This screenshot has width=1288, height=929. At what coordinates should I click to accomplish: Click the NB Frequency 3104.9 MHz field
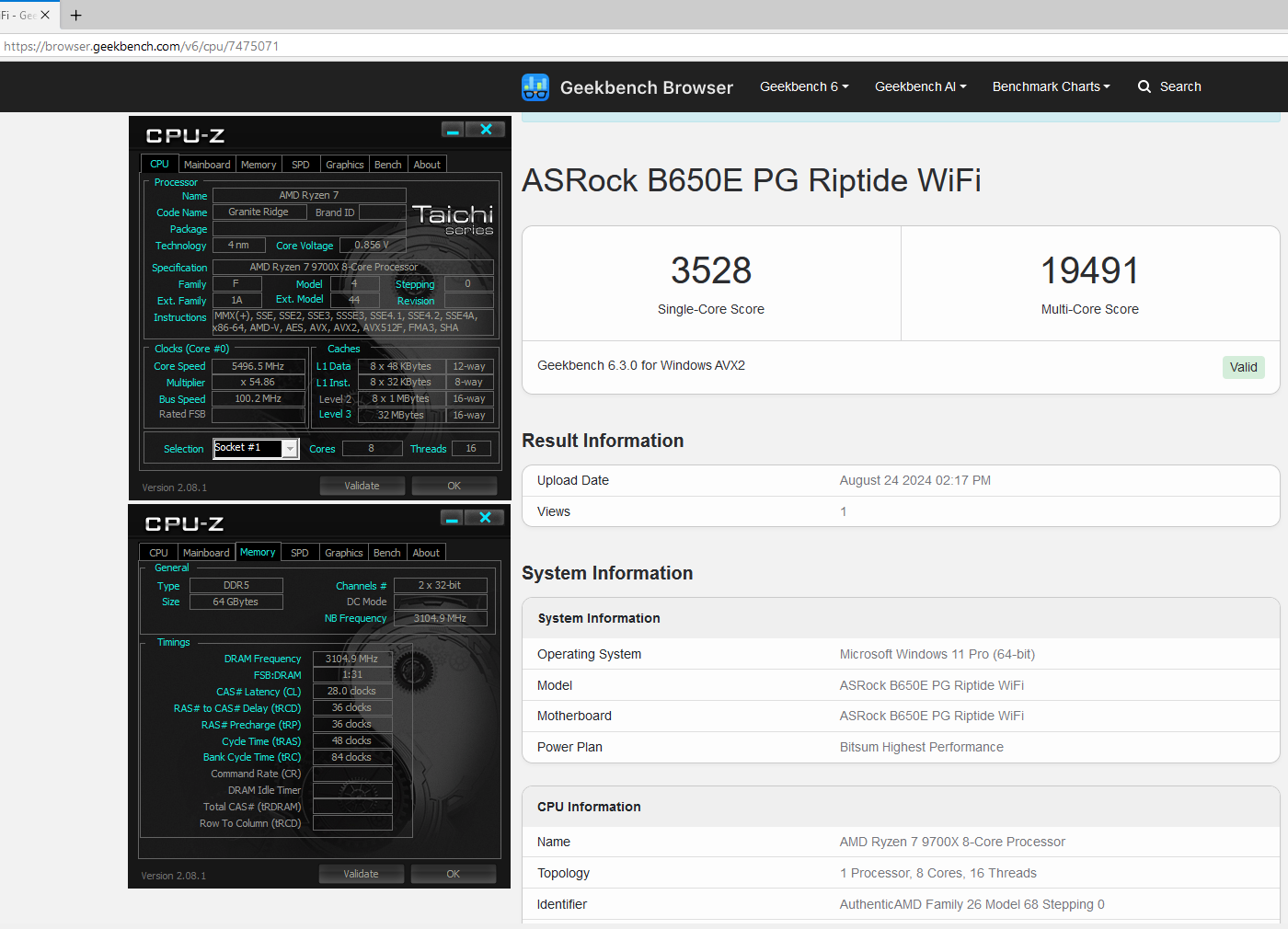tap(441, 618)
